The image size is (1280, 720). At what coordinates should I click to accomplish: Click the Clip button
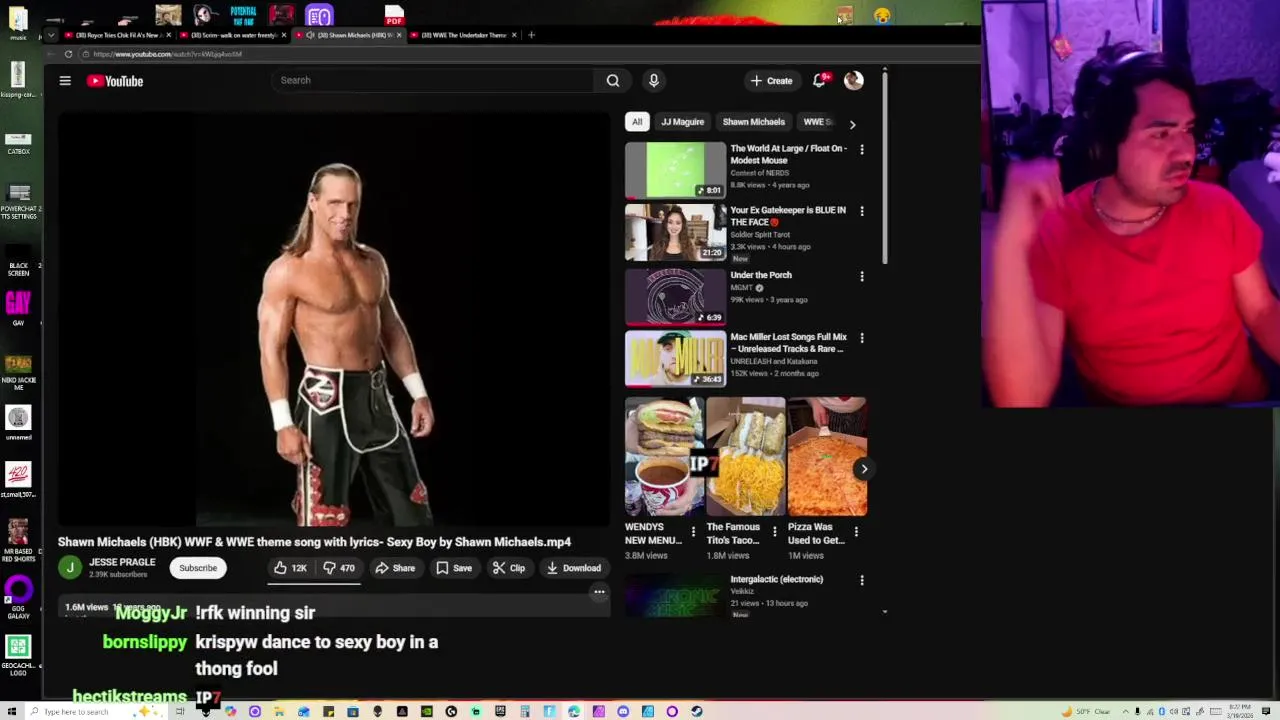509,568
